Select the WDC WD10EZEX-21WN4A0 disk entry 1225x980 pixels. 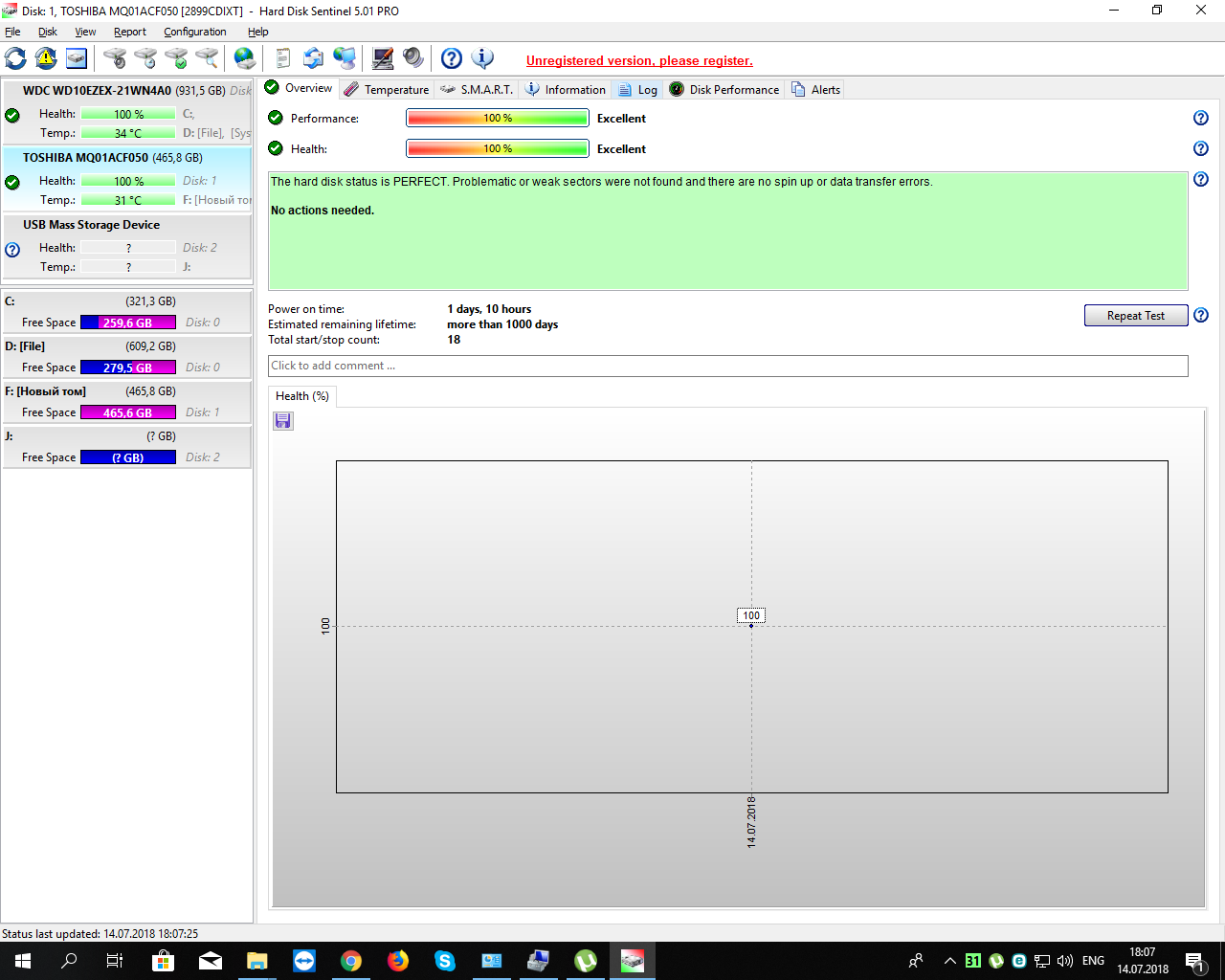[x=127, y=112]
